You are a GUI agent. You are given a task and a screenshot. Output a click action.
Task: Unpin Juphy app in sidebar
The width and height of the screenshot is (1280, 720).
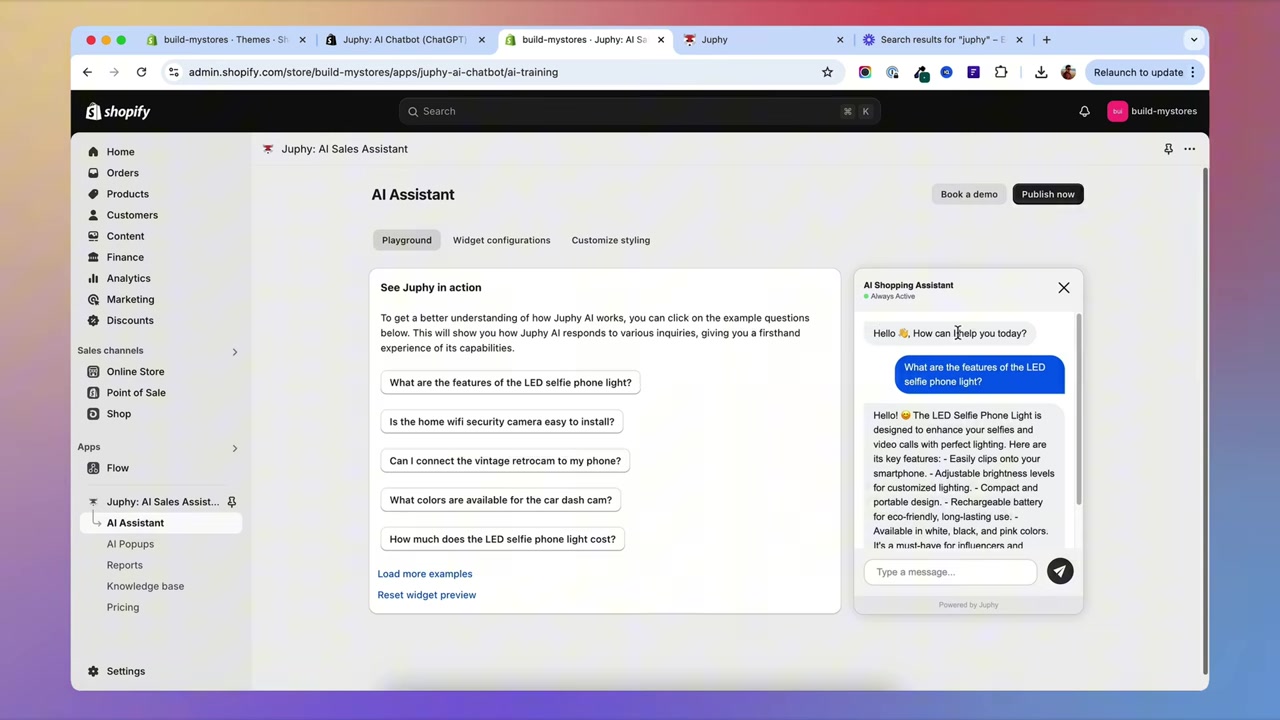pyautogui.click(x=231, y=502)
